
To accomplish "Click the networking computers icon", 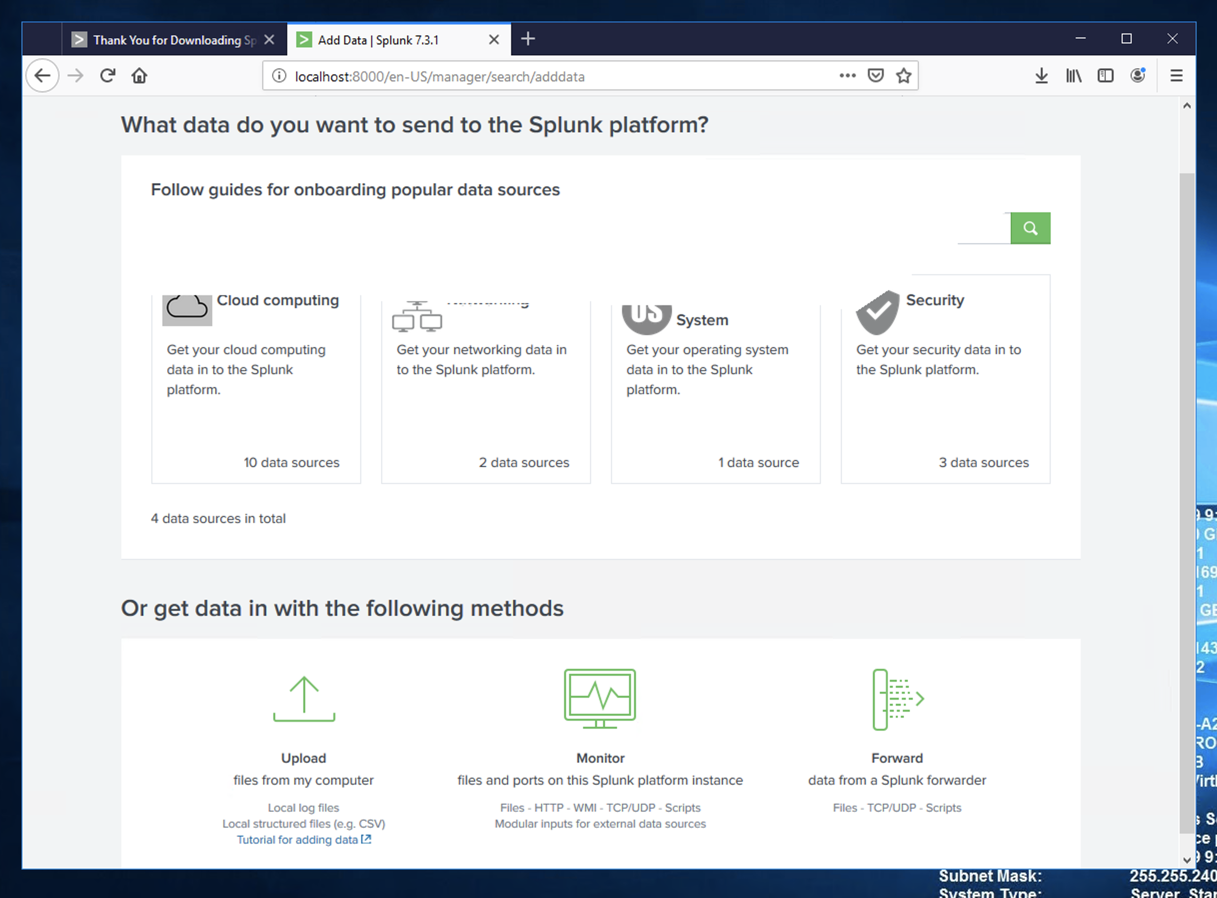I will (x=417, y=317).
